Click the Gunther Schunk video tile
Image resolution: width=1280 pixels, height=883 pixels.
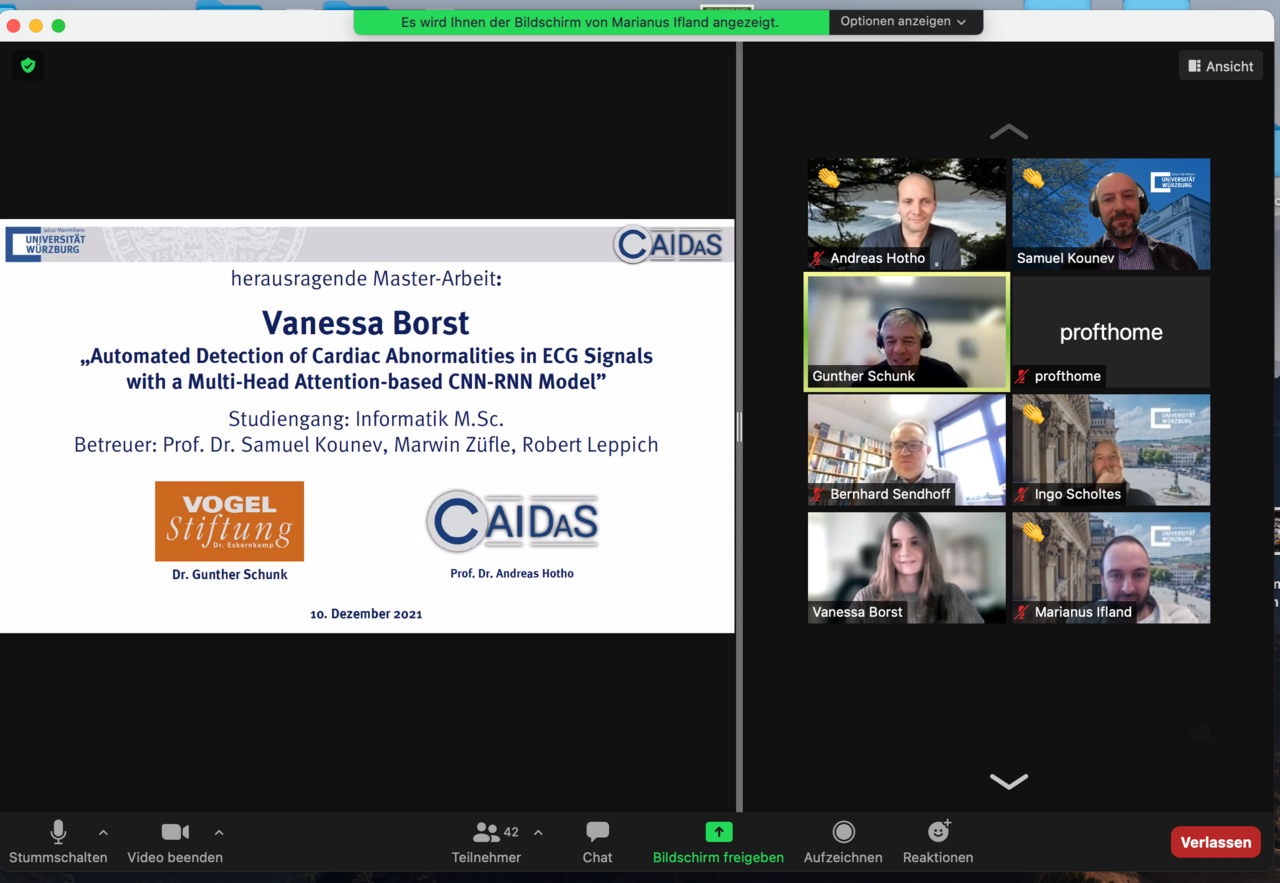(x=907, y=331)
